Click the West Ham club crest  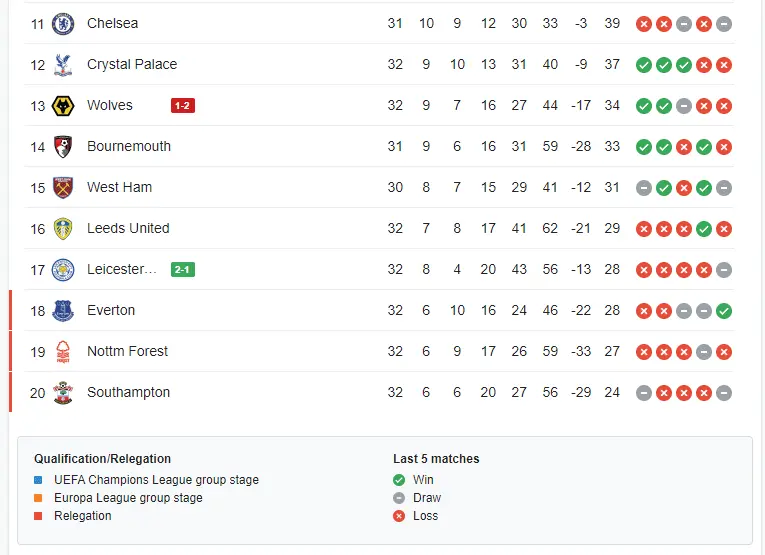pyautogui.click(x=63, y=187)
